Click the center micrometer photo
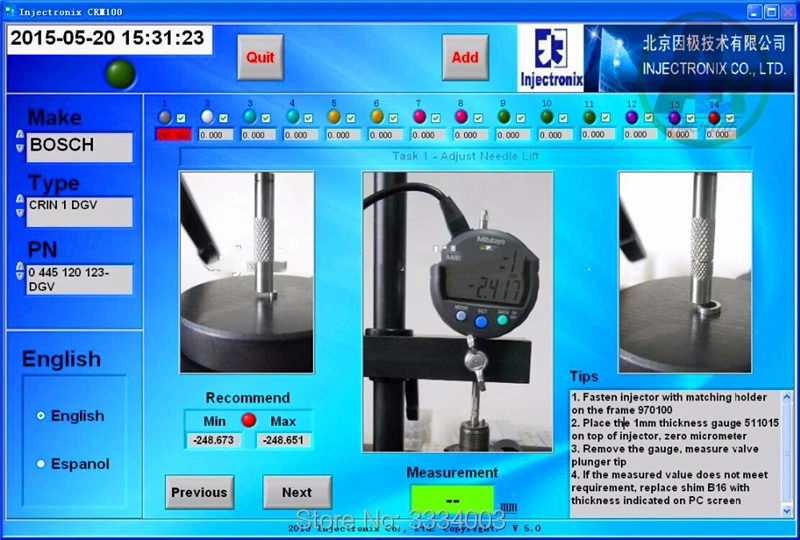The width and height of the screenshot is (800, 540). tap(458, 312)
